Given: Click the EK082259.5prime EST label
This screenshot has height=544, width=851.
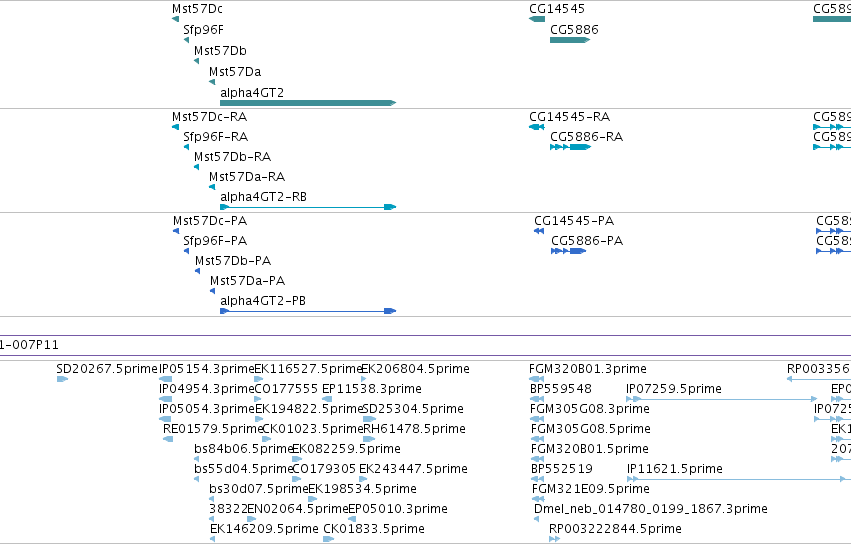Looking at the screenshot, I should click(346, 449).
